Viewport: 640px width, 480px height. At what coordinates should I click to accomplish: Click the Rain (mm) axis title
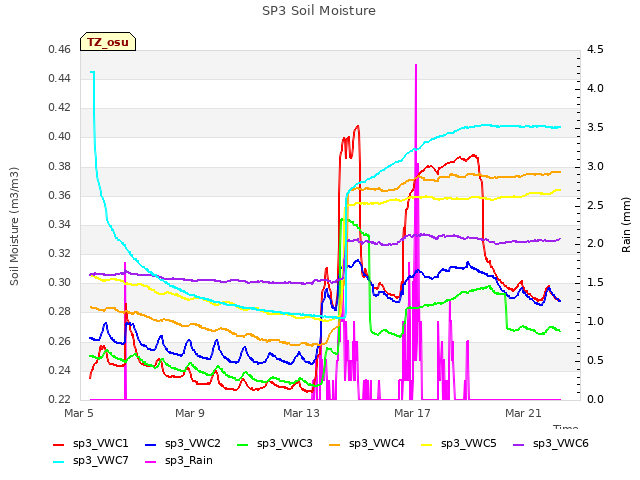click(x=626, y=225)
